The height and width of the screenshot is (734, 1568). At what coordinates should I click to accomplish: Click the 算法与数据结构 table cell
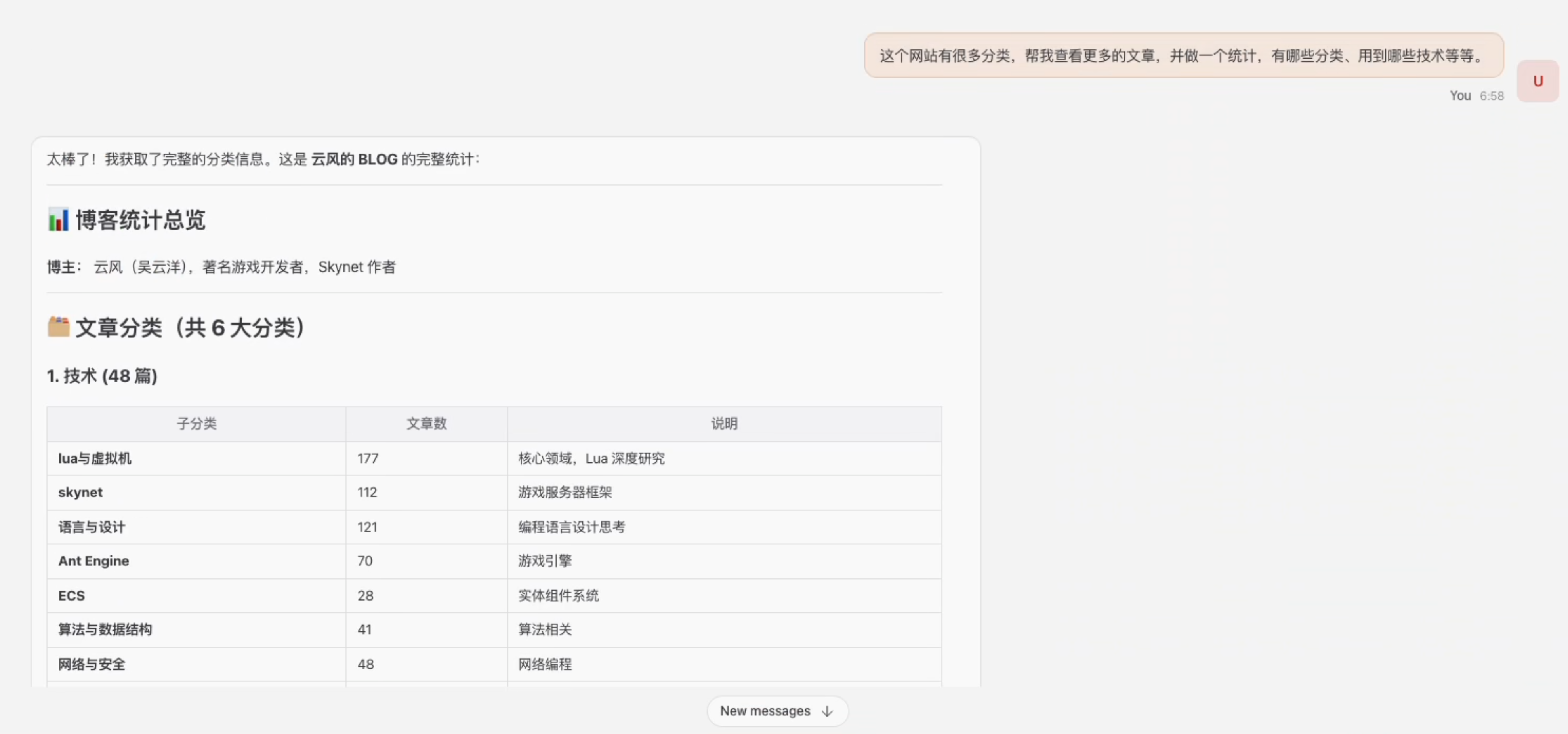(105, 630)
